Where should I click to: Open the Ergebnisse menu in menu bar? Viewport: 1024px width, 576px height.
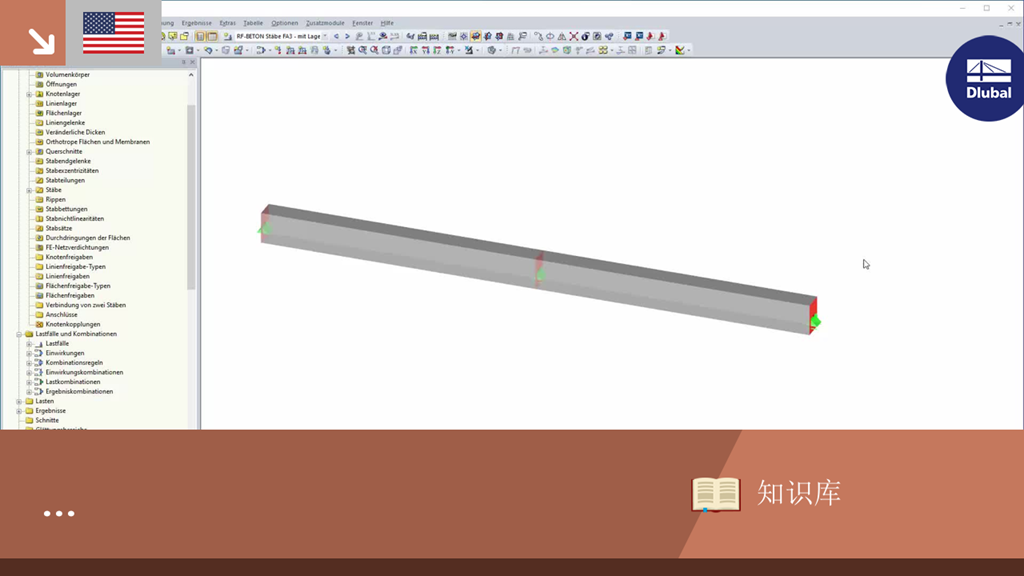[x=197, y=23]
